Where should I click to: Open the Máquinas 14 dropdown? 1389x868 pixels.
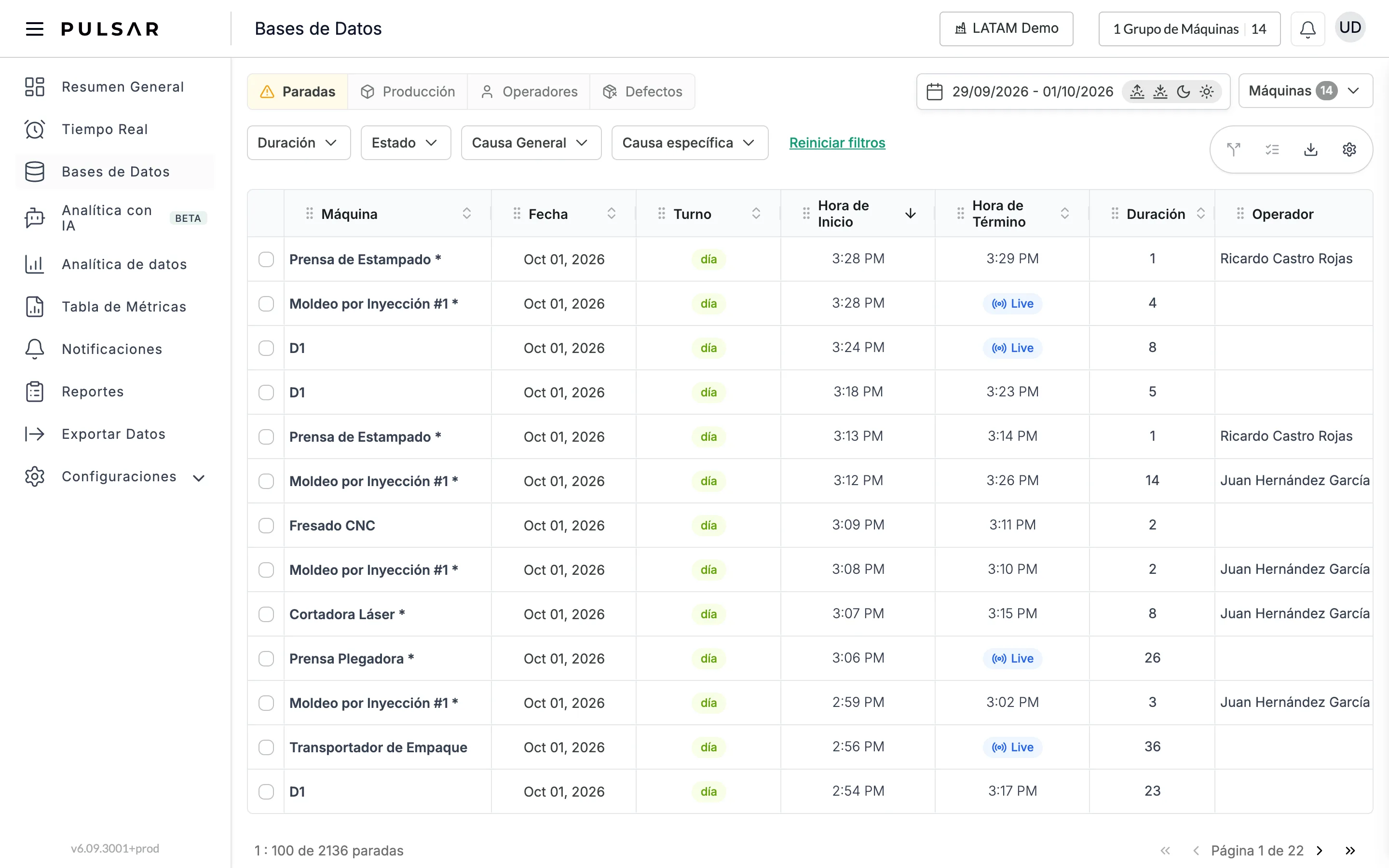[x=1305, y=91]
